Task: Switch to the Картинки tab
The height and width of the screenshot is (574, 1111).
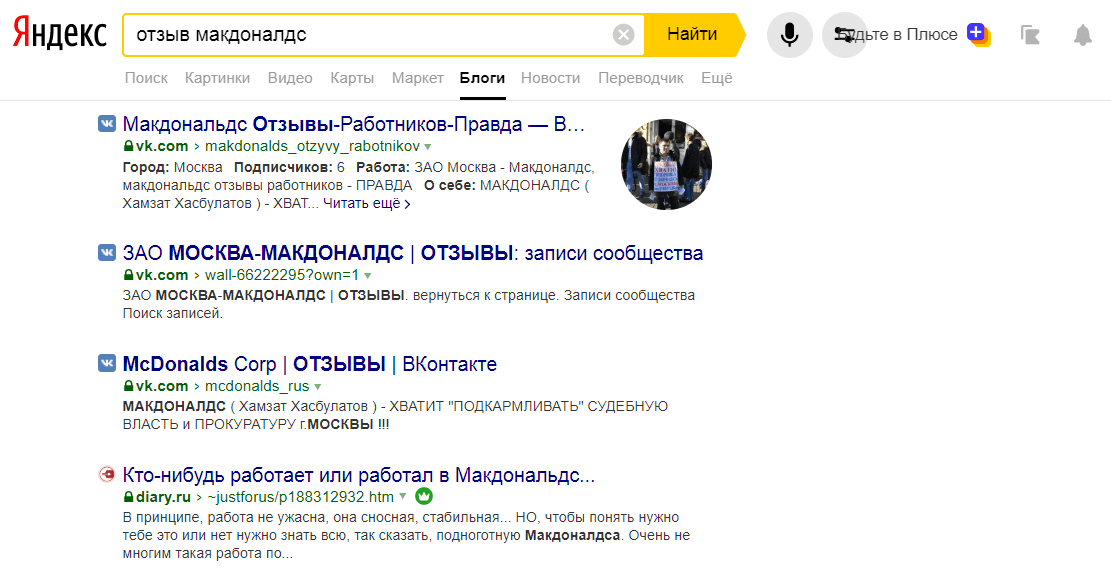Action: pyautogui.click(x=218, y=78)
